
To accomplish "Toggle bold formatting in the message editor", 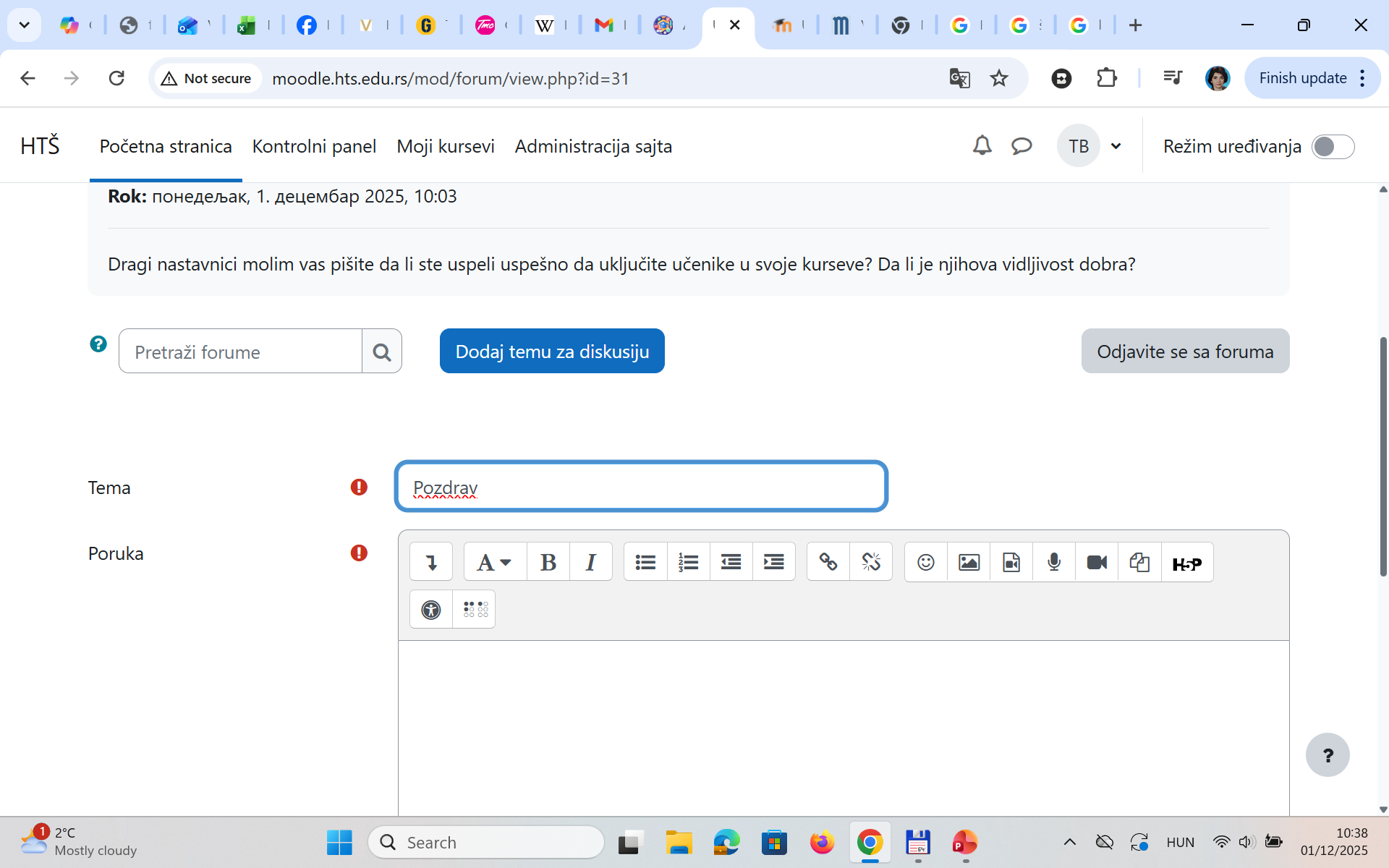I will [x=548, y=562].
